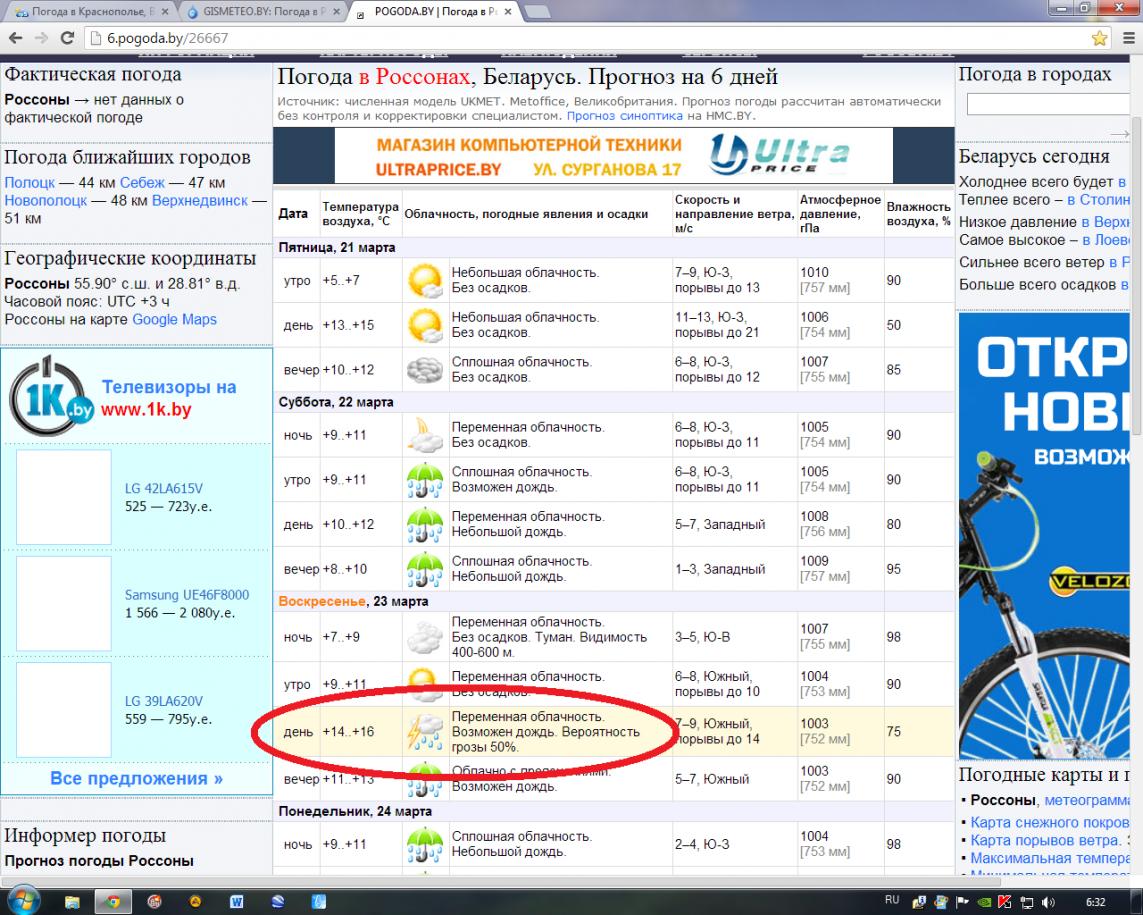Click the Прогноз синоптика link
This screenshot has width=1143, height=915.
click(x=615, y=116)
